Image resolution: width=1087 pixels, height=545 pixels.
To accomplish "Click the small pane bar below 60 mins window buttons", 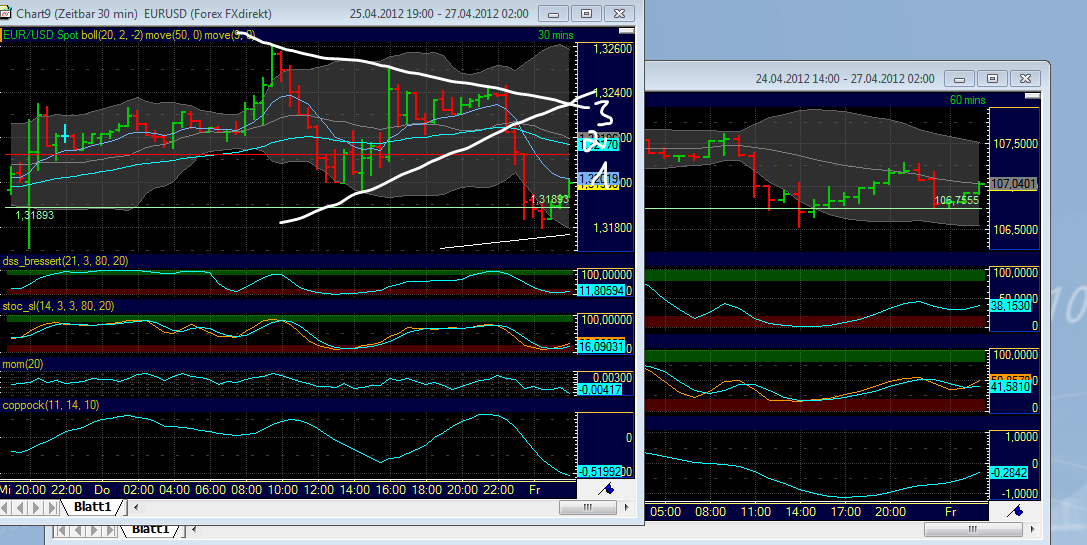I will pos(1032,96).
